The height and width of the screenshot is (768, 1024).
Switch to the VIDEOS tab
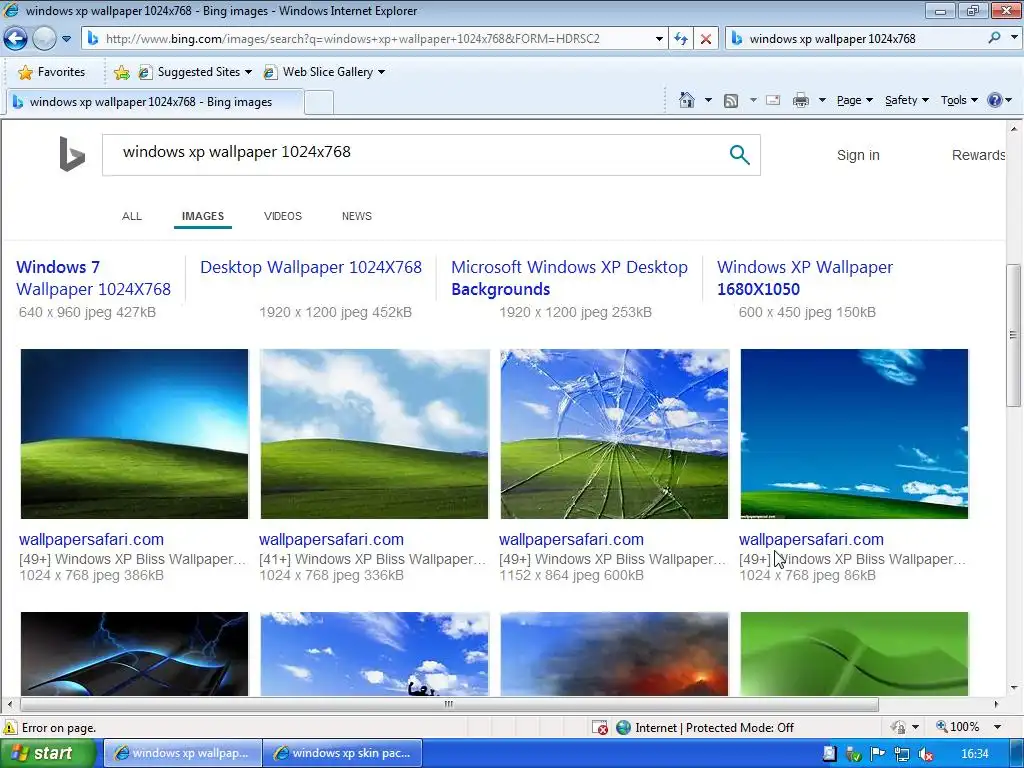click(283, 216)
